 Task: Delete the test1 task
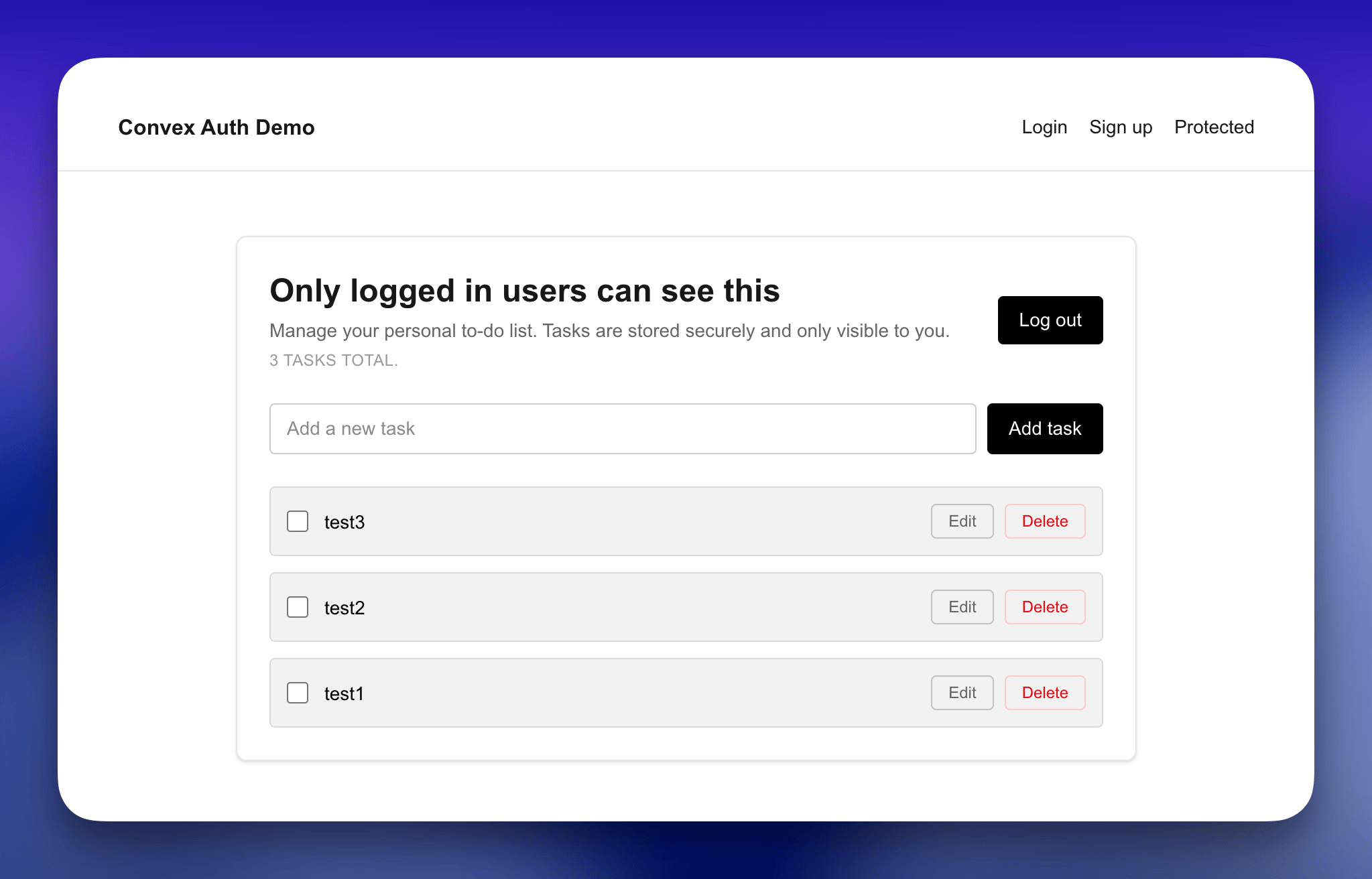tap(1044, 693)
